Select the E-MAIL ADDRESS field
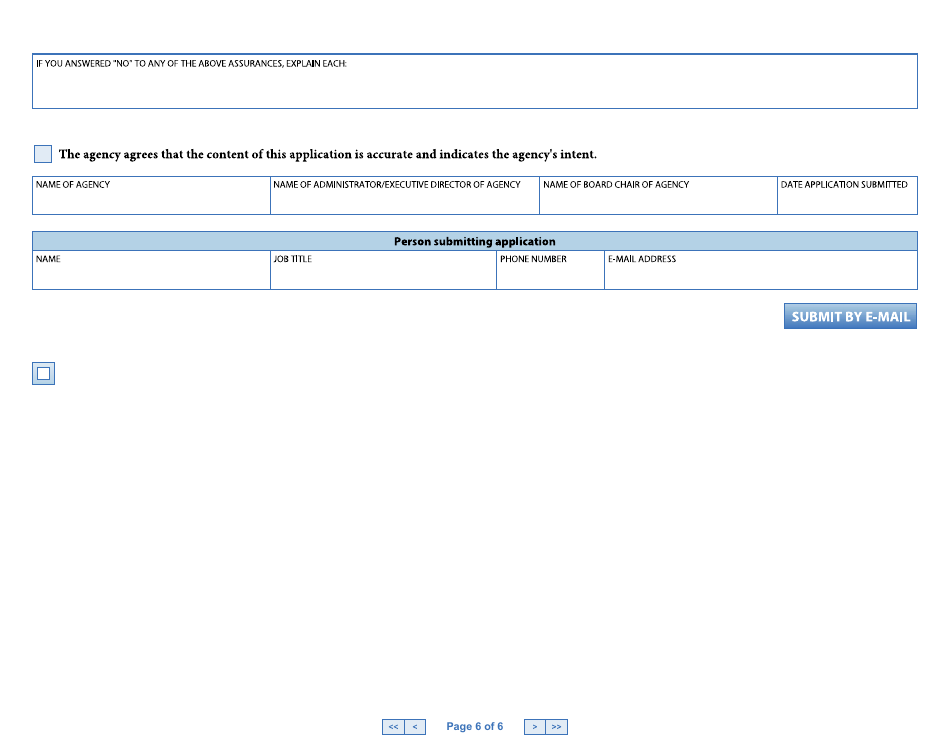 tap(760, 274)
